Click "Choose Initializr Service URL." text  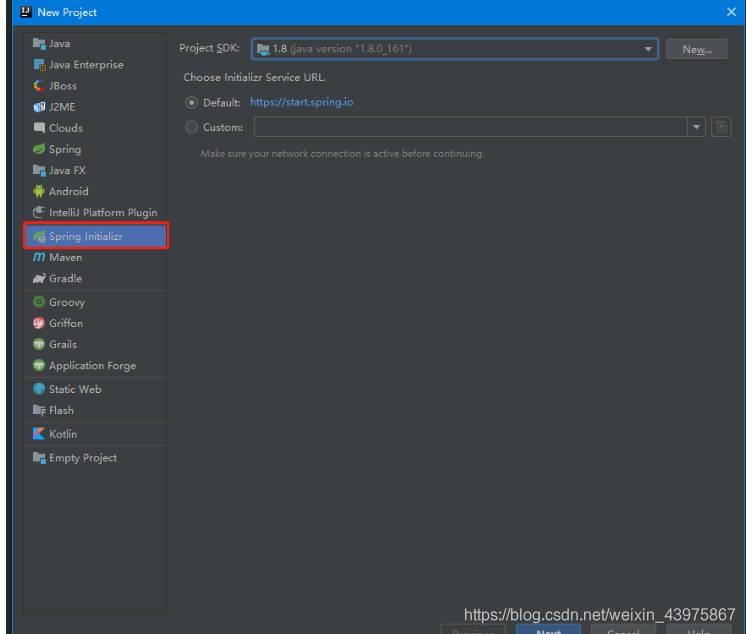pyautogui.click(x=255, y=78)
